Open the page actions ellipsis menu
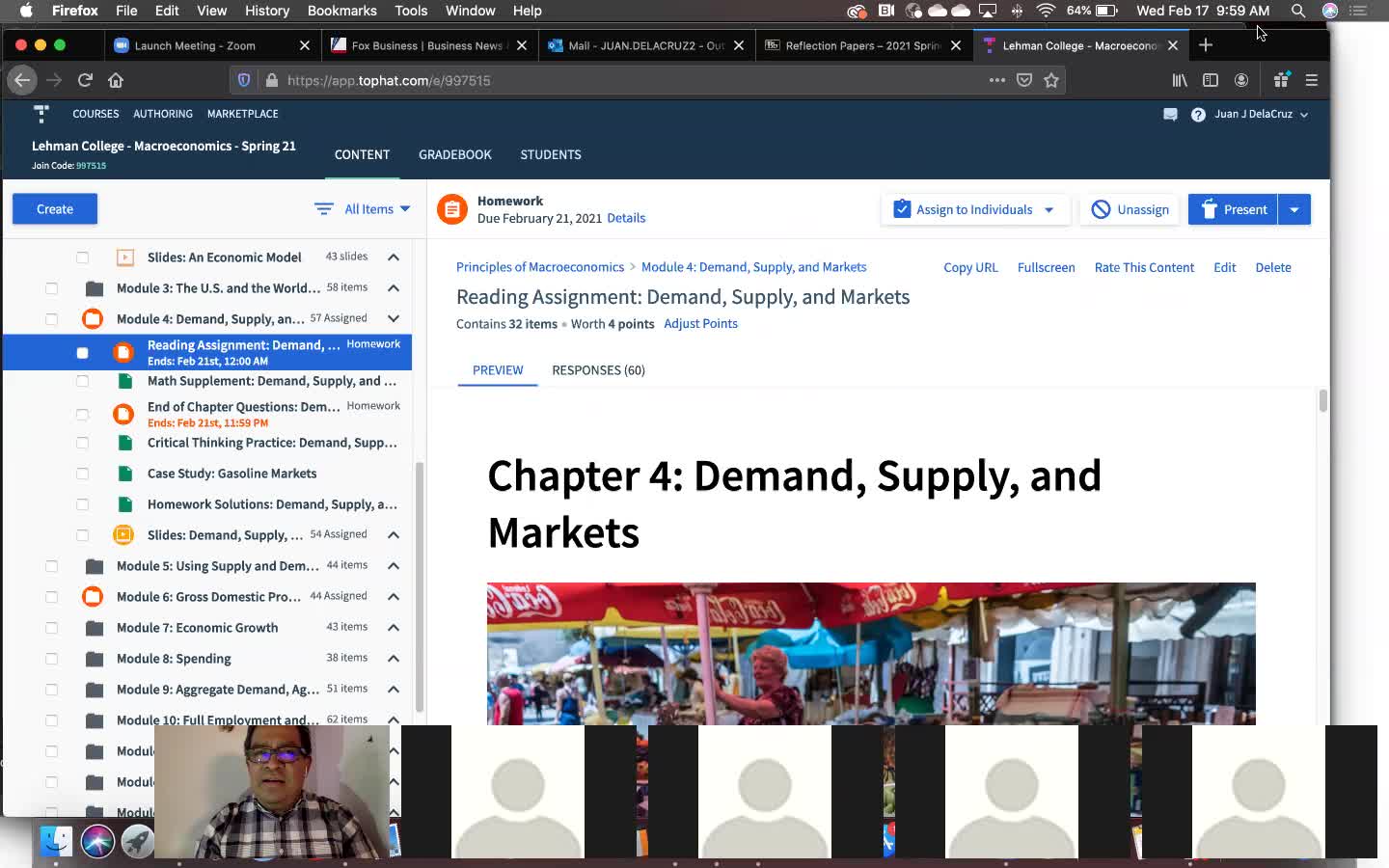The image size is (1389, 868). point(997,80)
